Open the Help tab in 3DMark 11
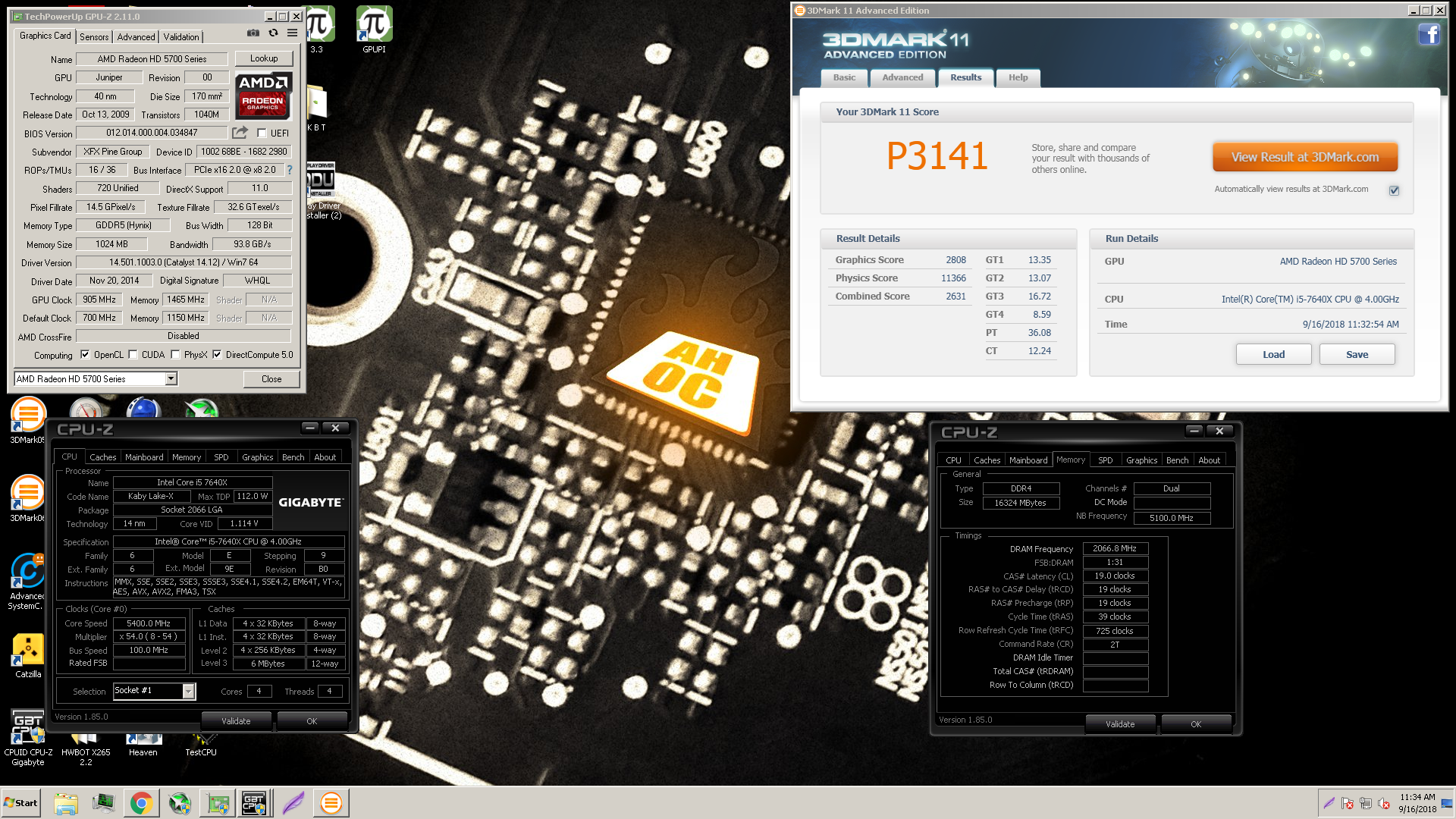This screenshot has height=819, width=1456. pyautogui.click(x=1018, y=78)
